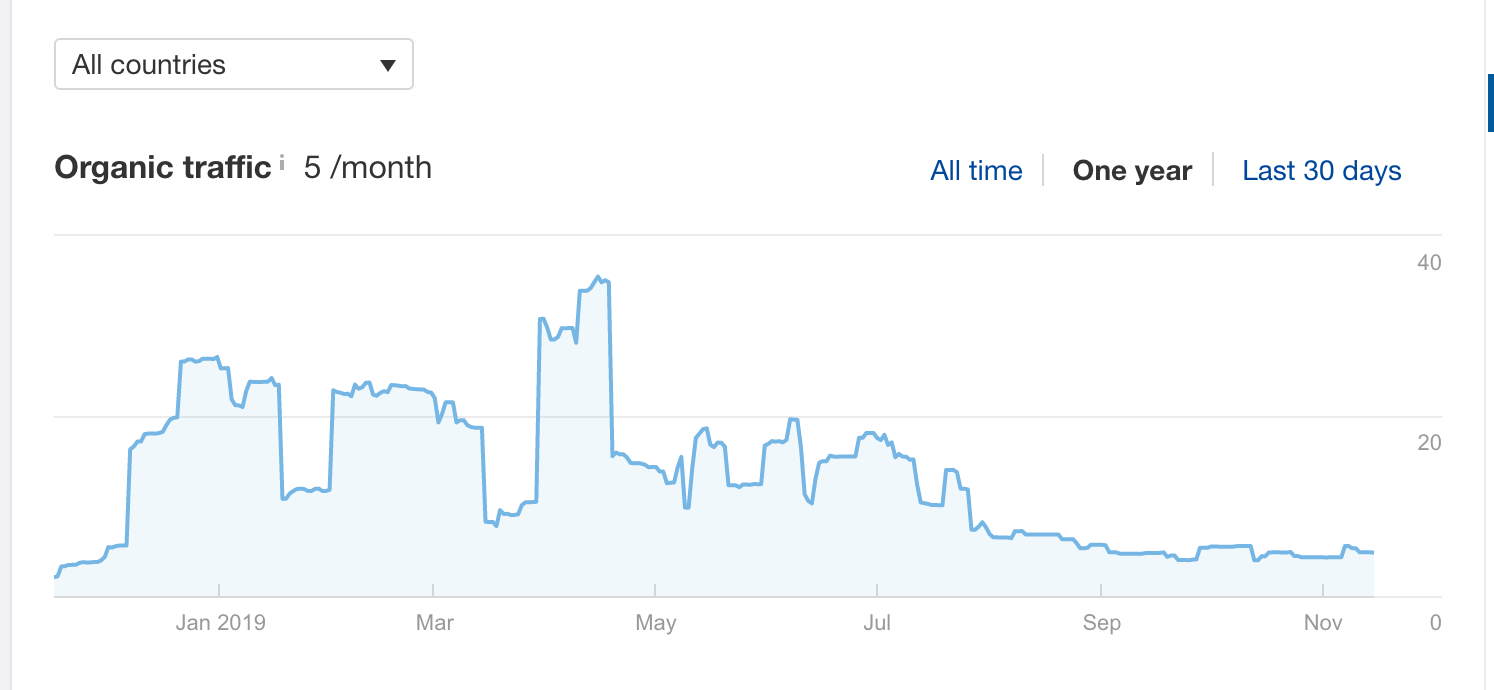Click the Jul x-axis label

coord(877,623)
